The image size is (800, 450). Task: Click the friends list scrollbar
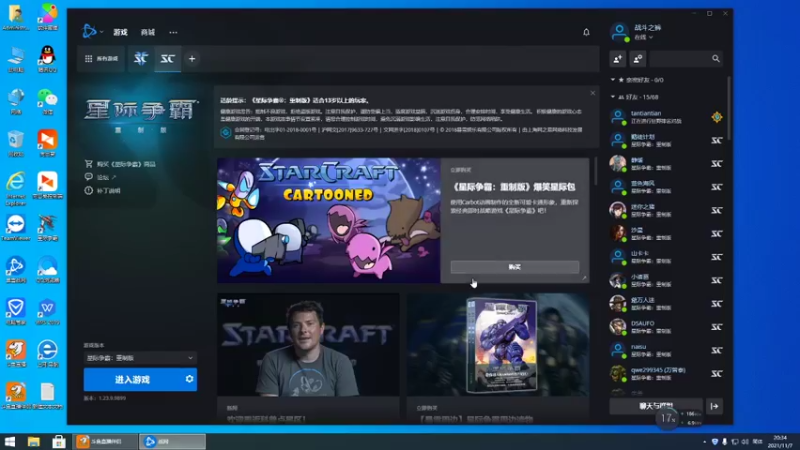coord(729,108)
